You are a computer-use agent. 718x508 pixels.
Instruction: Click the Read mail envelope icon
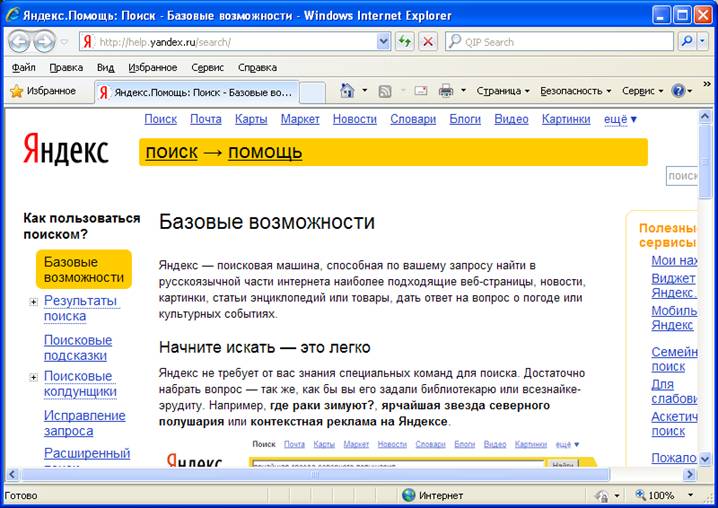pos(421,91)
